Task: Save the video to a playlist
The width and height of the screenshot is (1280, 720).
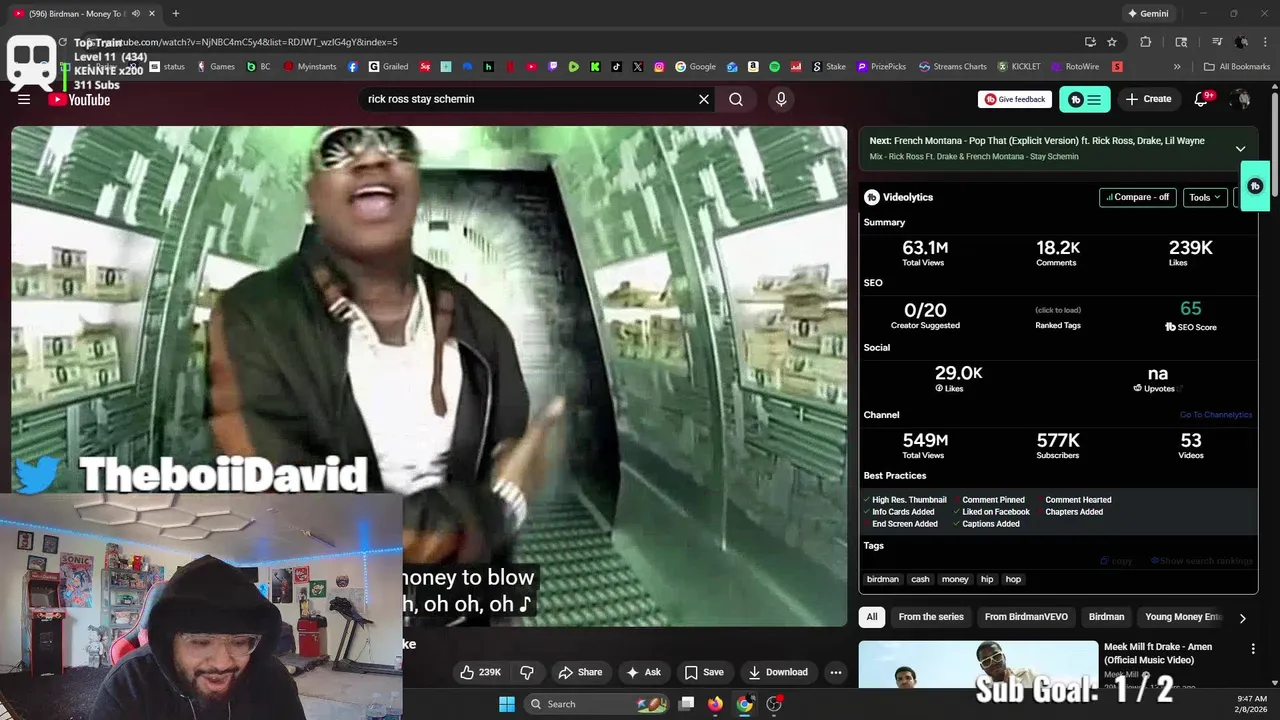Action: click(704, 672)
